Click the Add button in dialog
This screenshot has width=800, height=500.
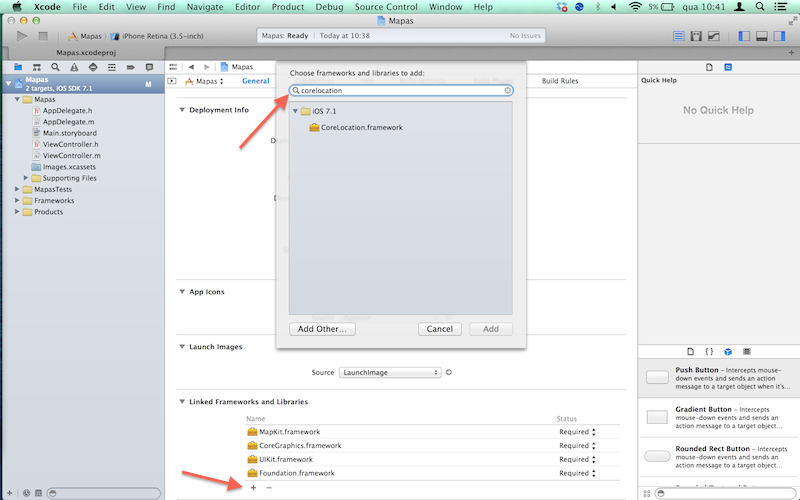491,329
